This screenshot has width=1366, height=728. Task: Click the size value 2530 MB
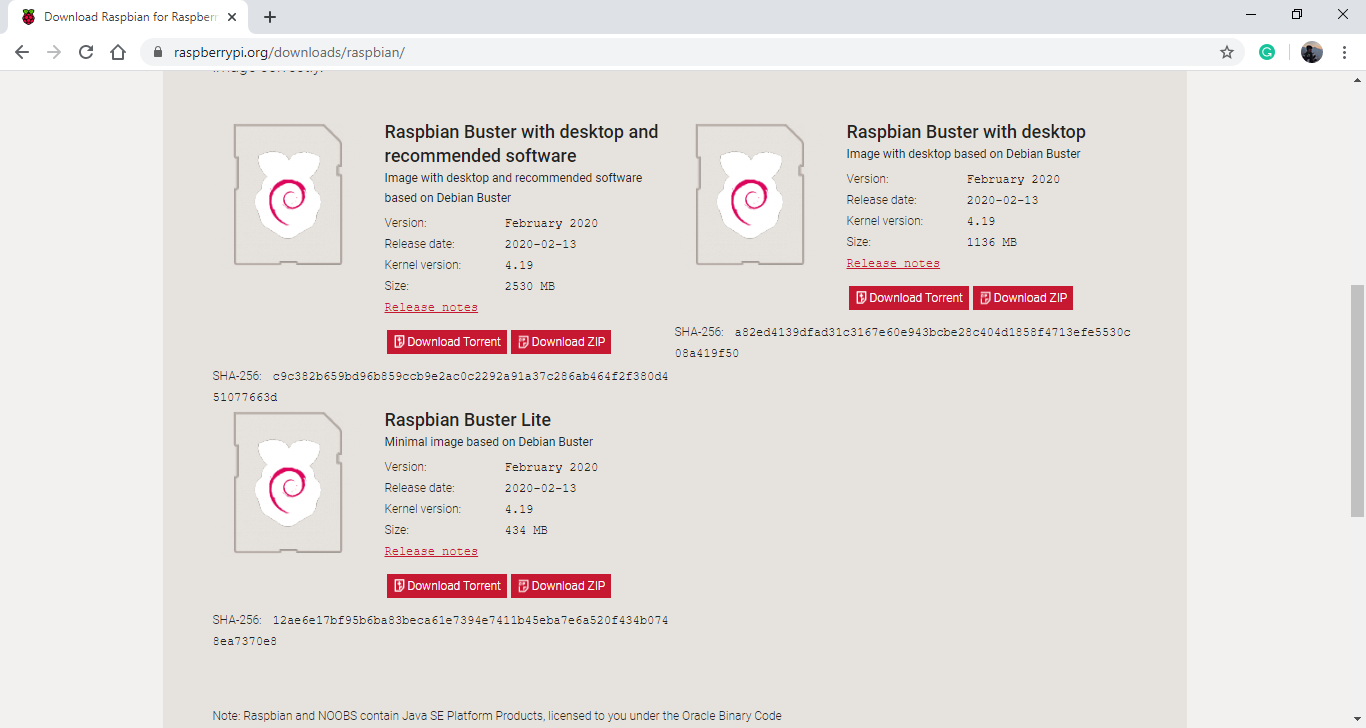[530, 286]
